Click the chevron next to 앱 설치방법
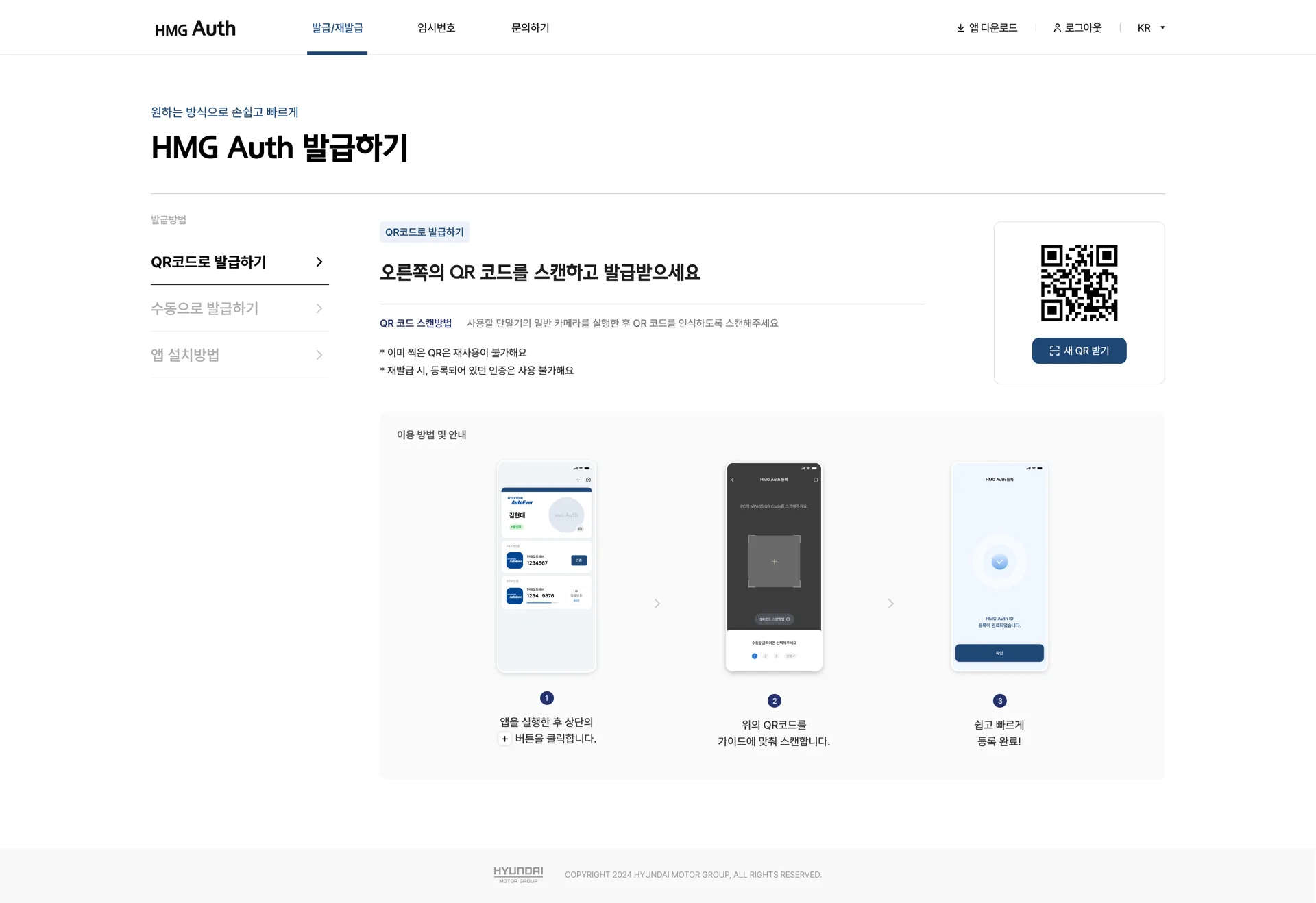Viewport: 1316px width, 903px height. pos(319,355)
